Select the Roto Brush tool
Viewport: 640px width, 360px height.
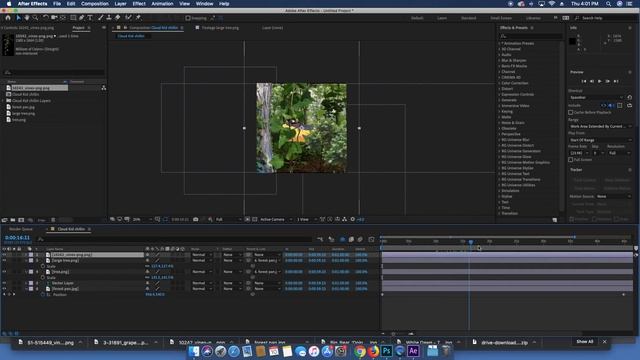click(129, 18)
